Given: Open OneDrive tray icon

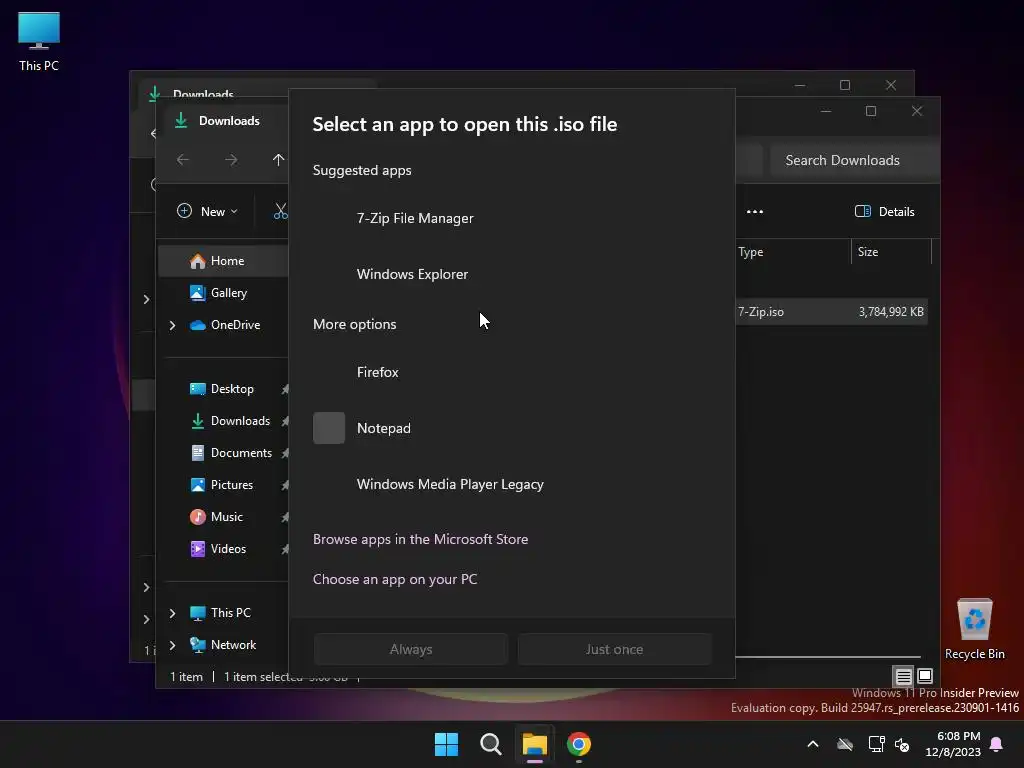Looking at the screenshot, I should [x=845, y=744].
